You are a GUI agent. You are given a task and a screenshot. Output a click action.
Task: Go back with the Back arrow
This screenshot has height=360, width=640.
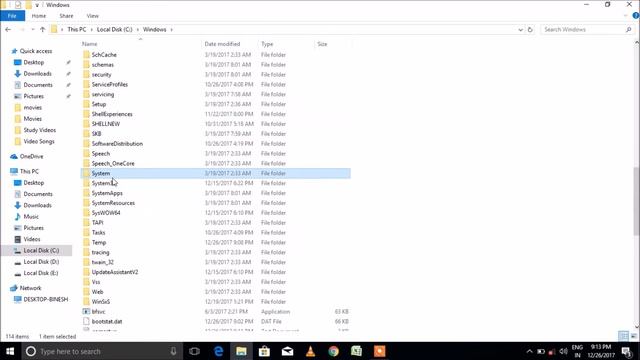[x=8, y=29]
